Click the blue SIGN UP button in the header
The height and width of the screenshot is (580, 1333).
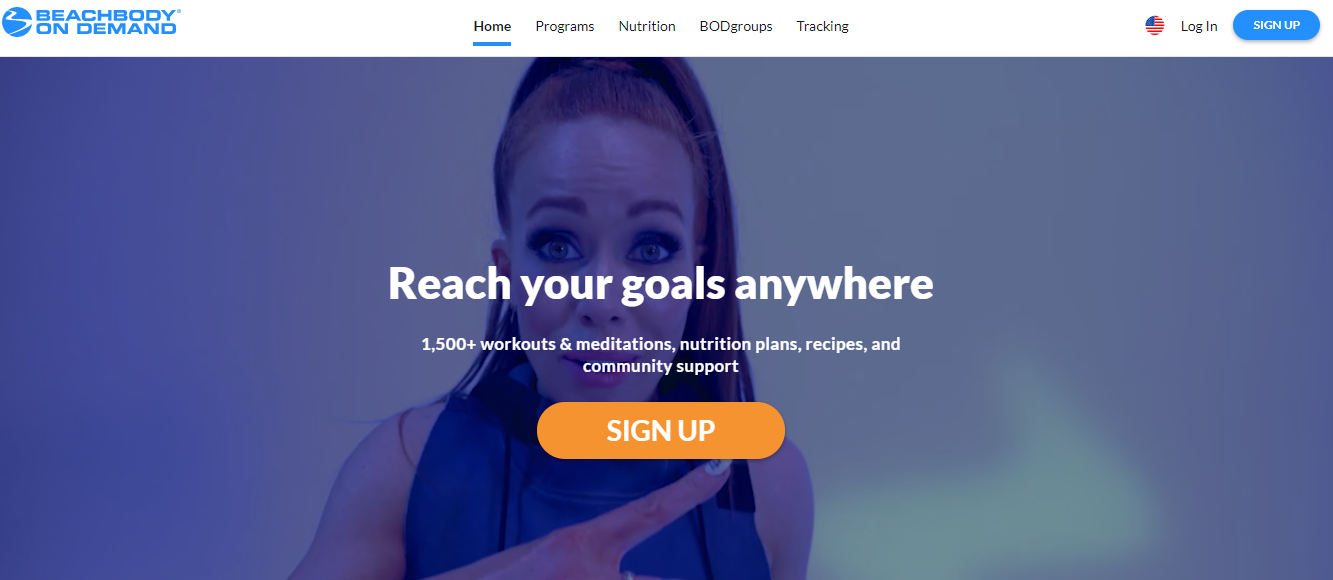(x=1276, y=25)
